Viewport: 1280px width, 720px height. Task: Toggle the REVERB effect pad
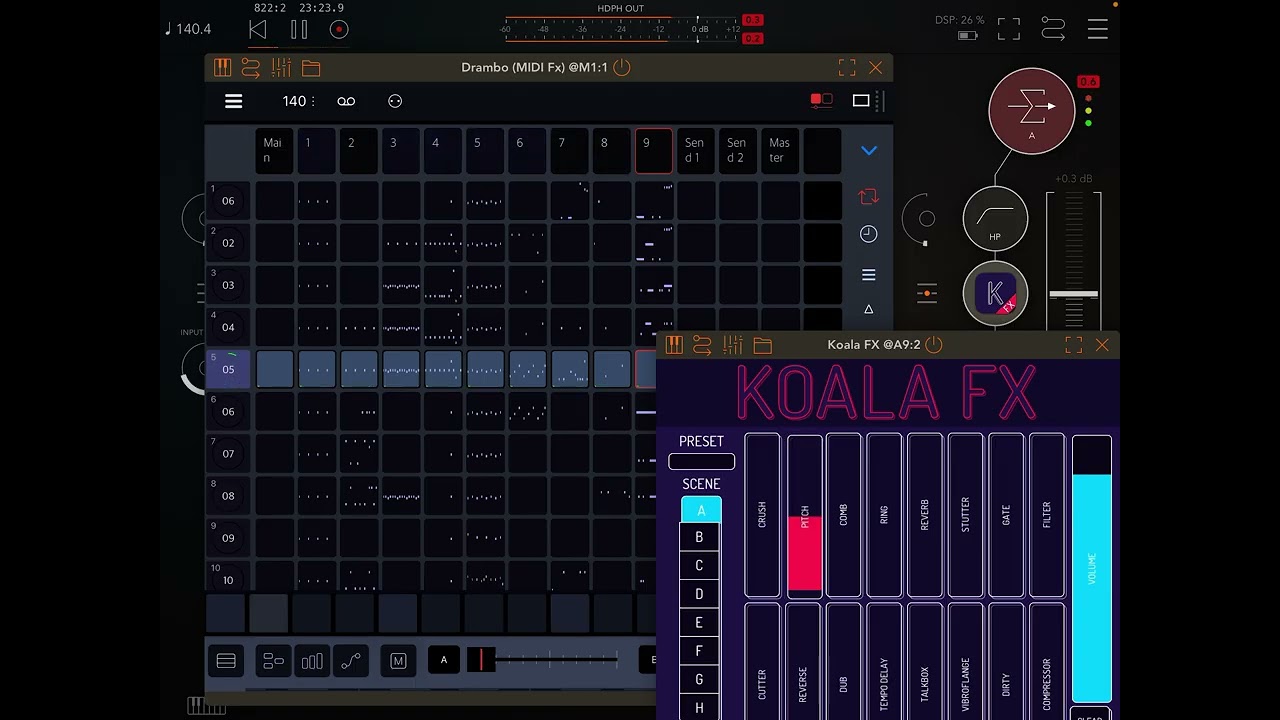(924, 516)
